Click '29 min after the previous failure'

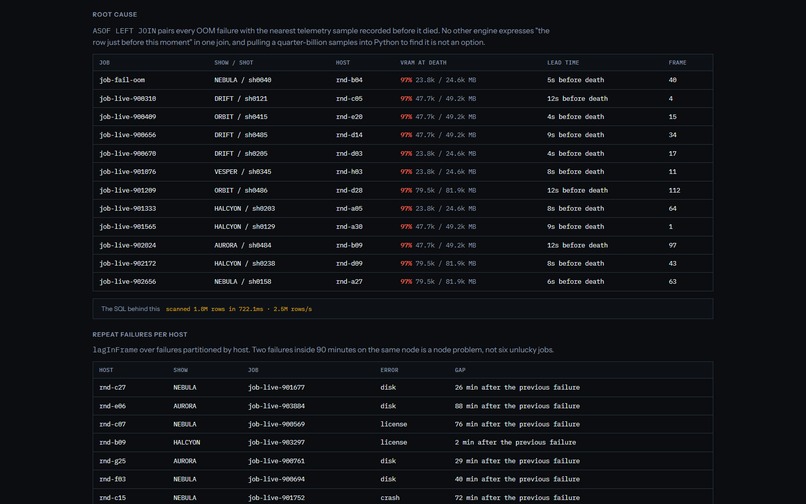click(x=517, y=461)
